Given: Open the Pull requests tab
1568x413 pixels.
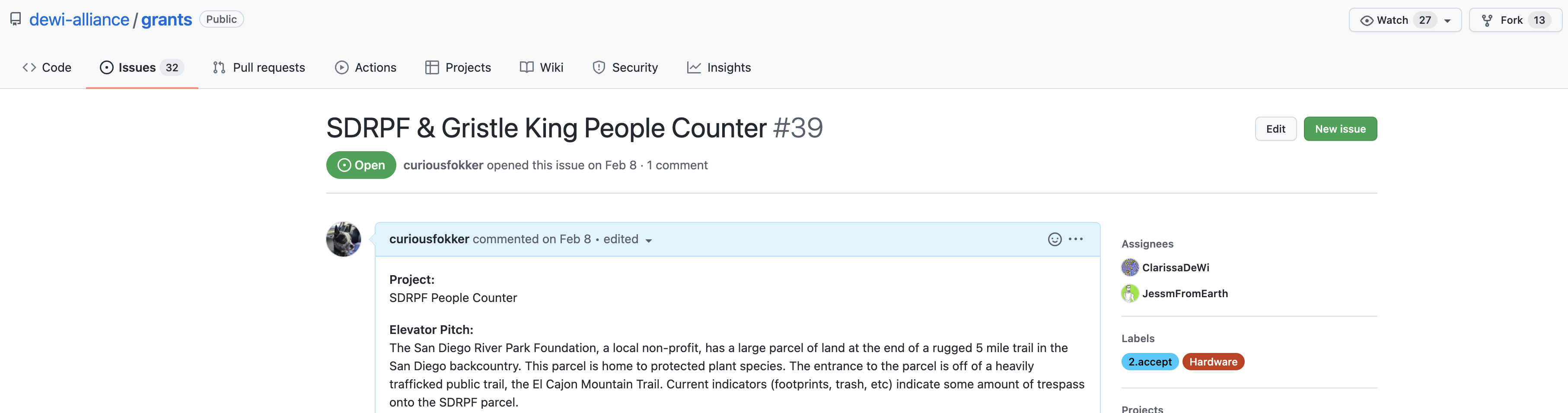Looking at the screenshot, I should click(259, 67).
